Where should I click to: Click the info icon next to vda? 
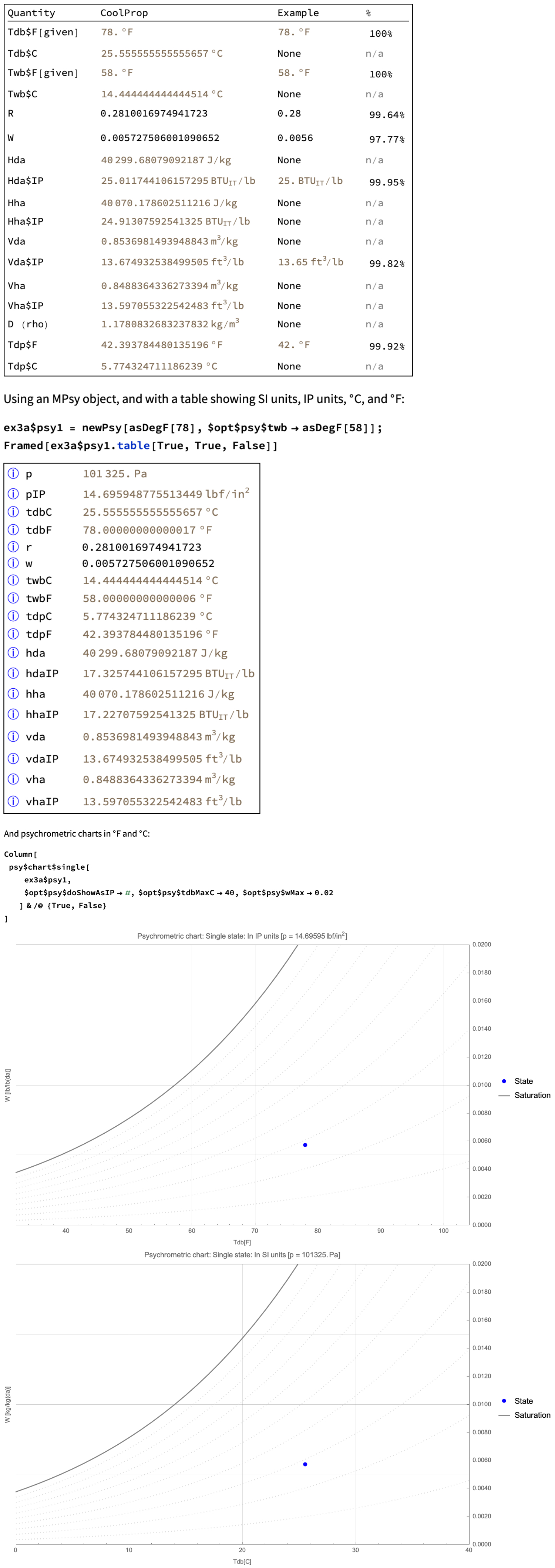[x=13, y=736]
